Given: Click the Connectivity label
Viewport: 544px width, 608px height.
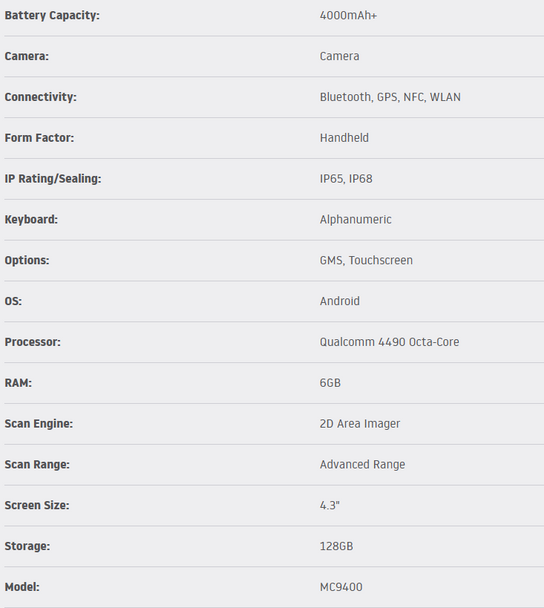Looking at the screenshot, I should [41, 97].
